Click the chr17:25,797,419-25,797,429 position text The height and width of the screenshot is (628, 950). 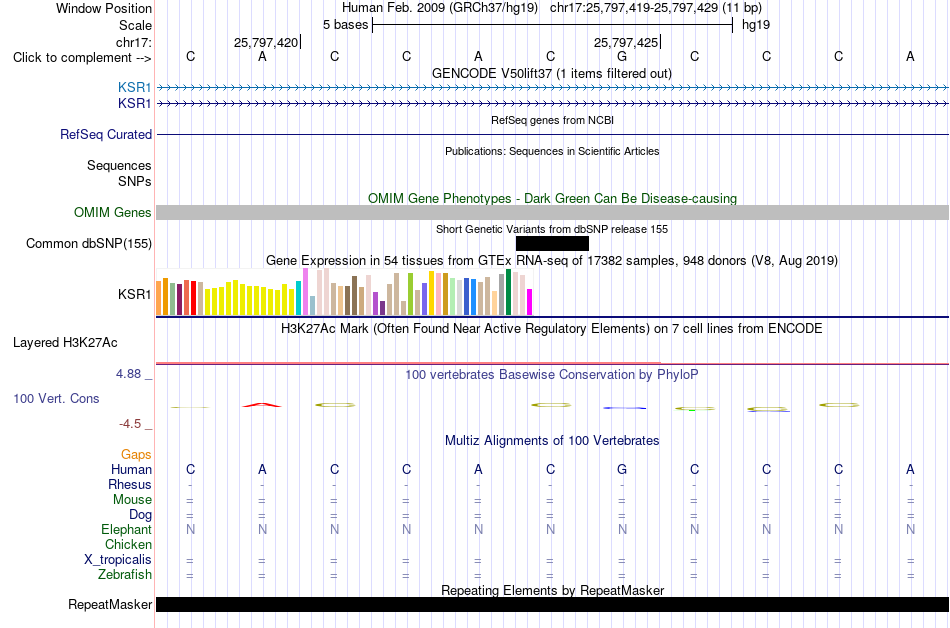656,8
